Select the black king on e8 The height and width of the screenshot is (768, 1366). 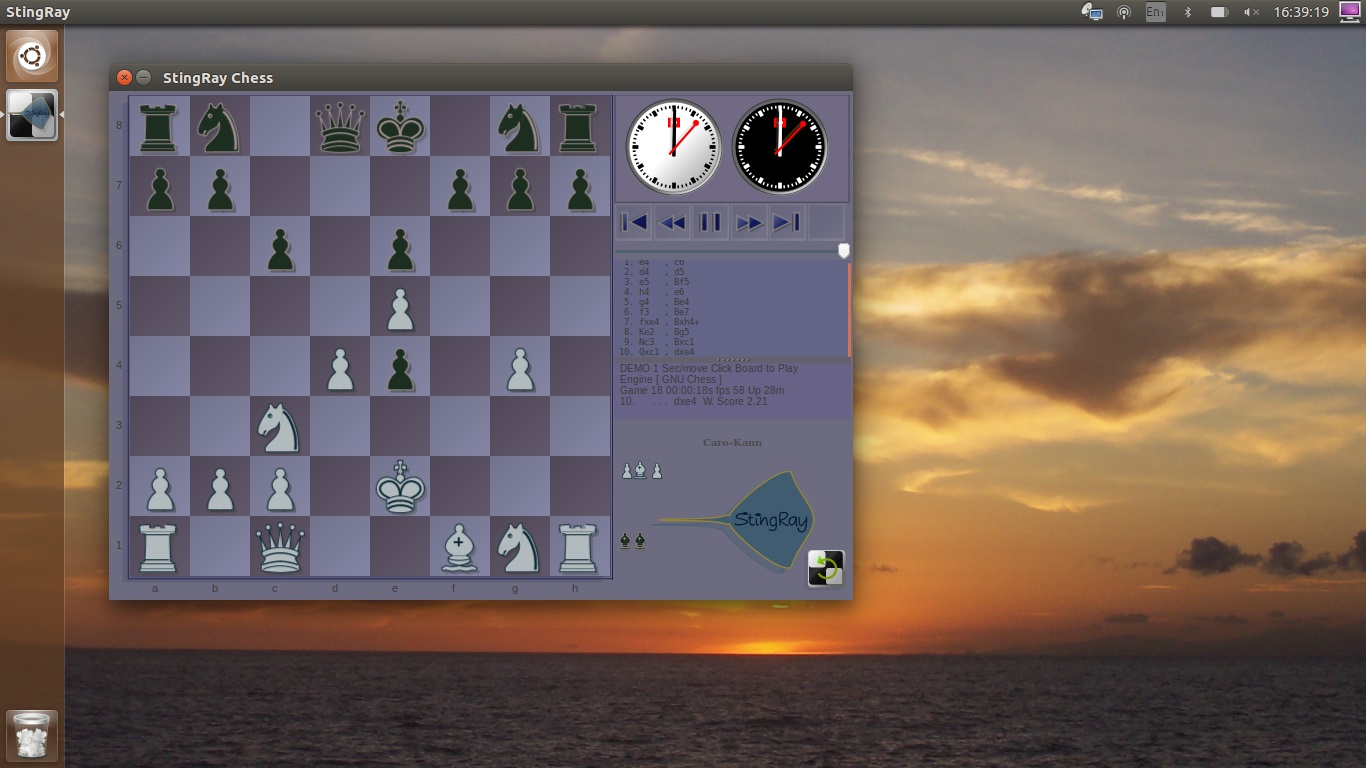point(400,126)
